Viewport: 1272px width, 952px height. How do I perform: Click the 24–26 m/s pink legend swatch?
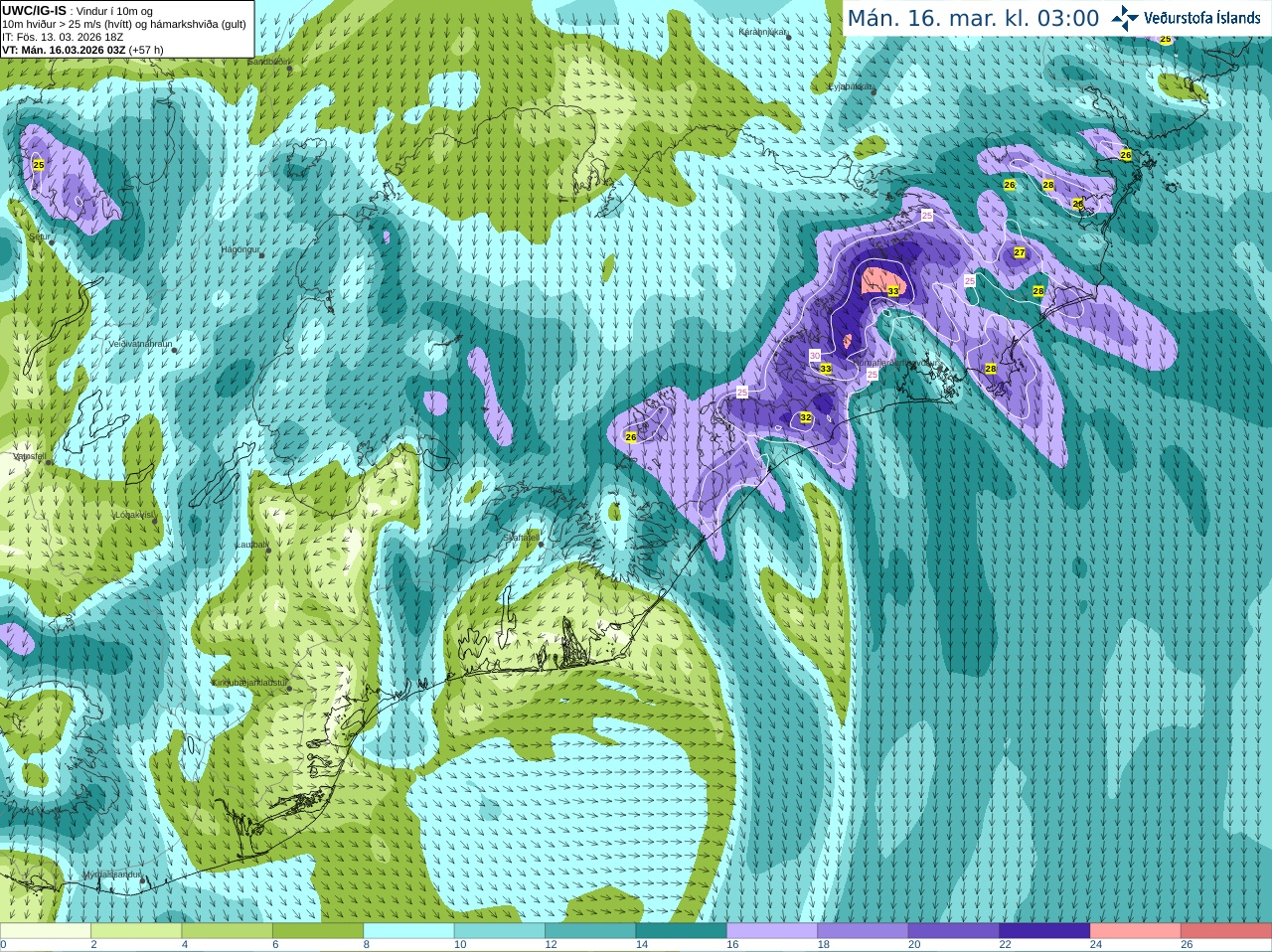[x=1135, y=931]
